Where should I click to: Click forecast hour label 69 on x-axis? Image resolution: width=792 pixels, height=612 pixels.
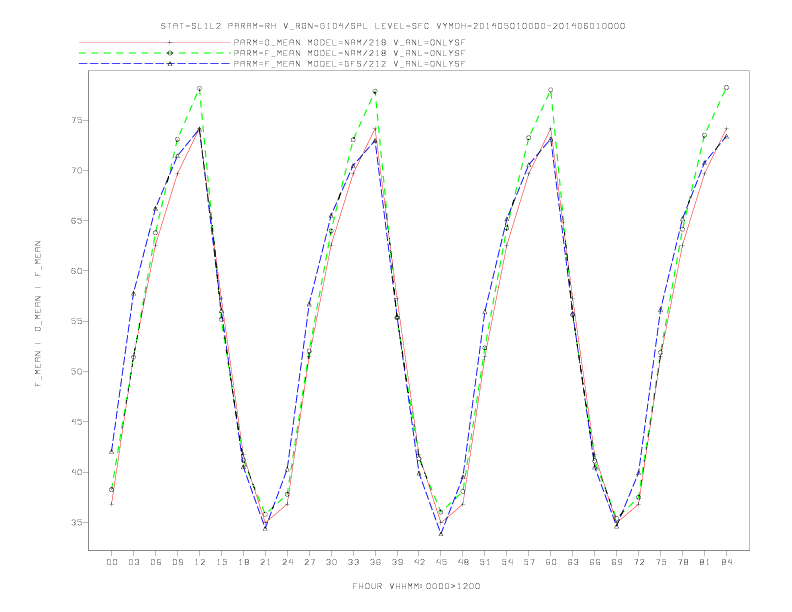pyautogui.click(x=617, y=562)
